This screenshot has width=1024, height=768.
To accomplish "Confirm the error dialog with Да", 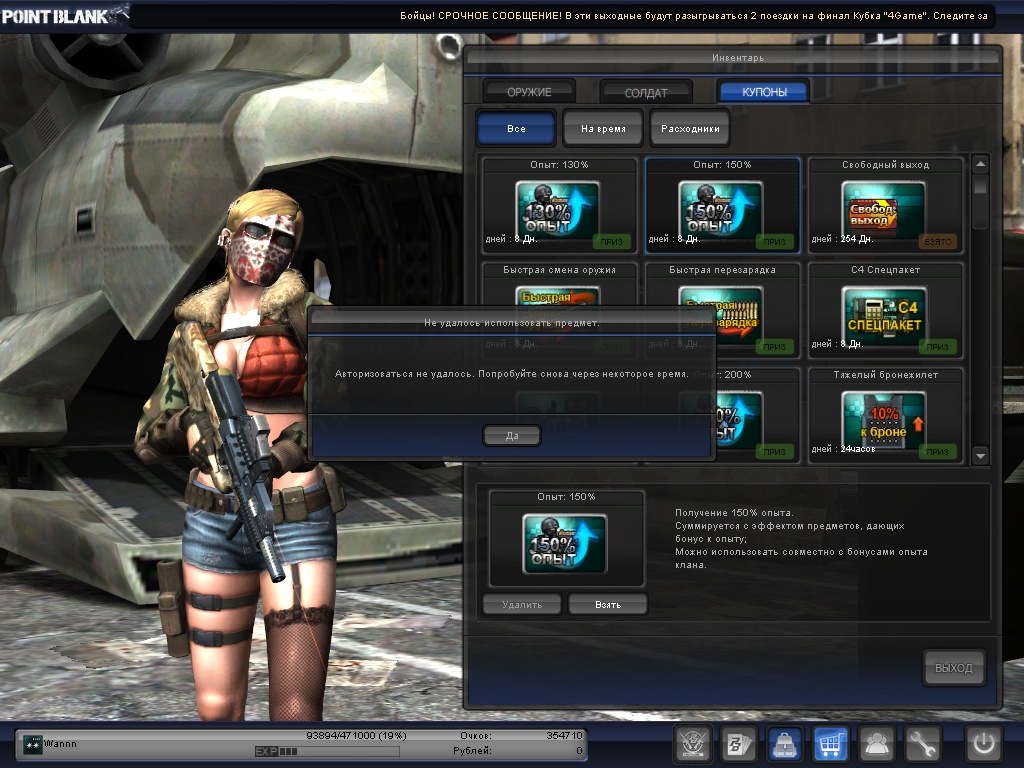I will tap(512, 436).
